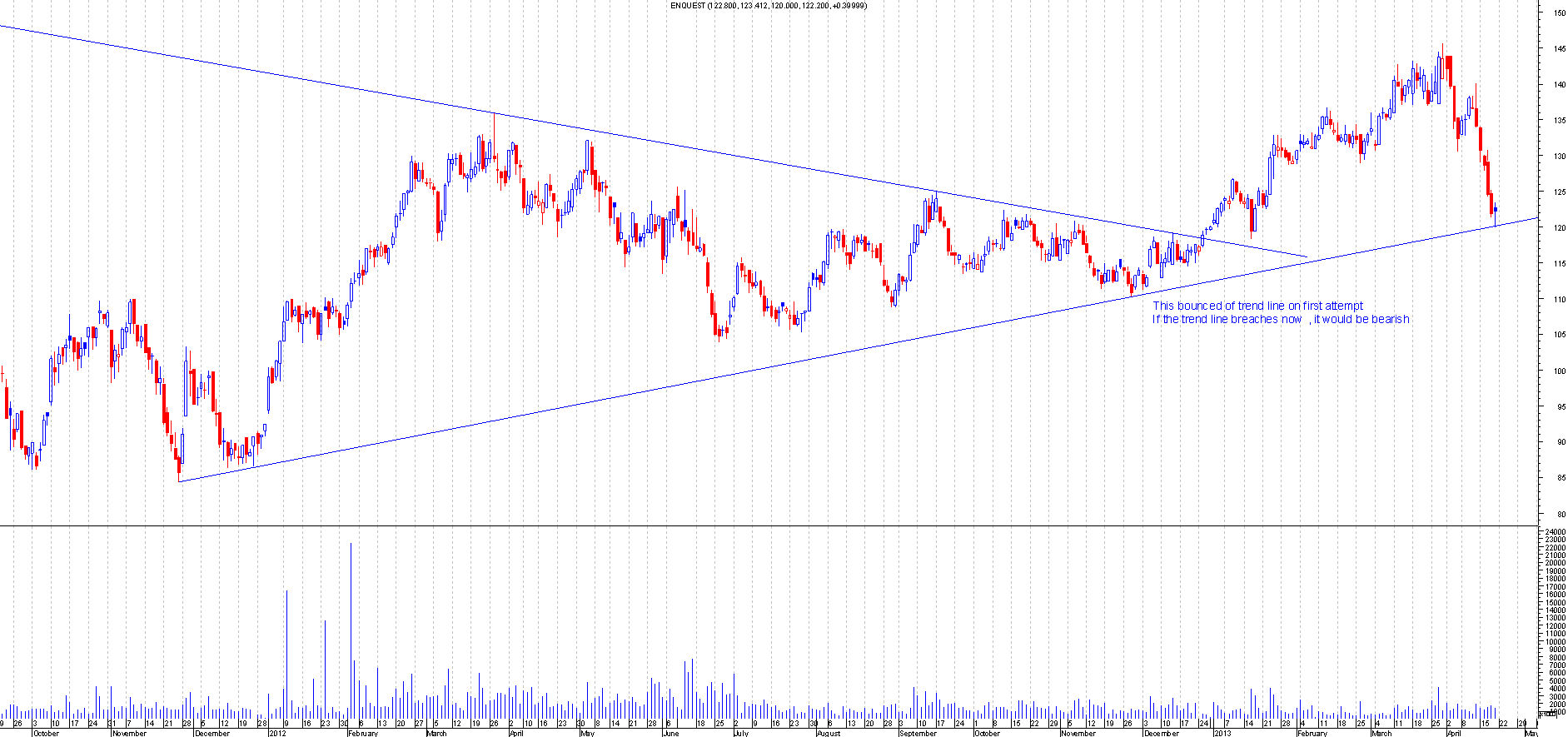This screenshot has width=1568, height=737.
Task: Select the 'it would be bearish' annotation line
Action: (x=1281, y=319)
